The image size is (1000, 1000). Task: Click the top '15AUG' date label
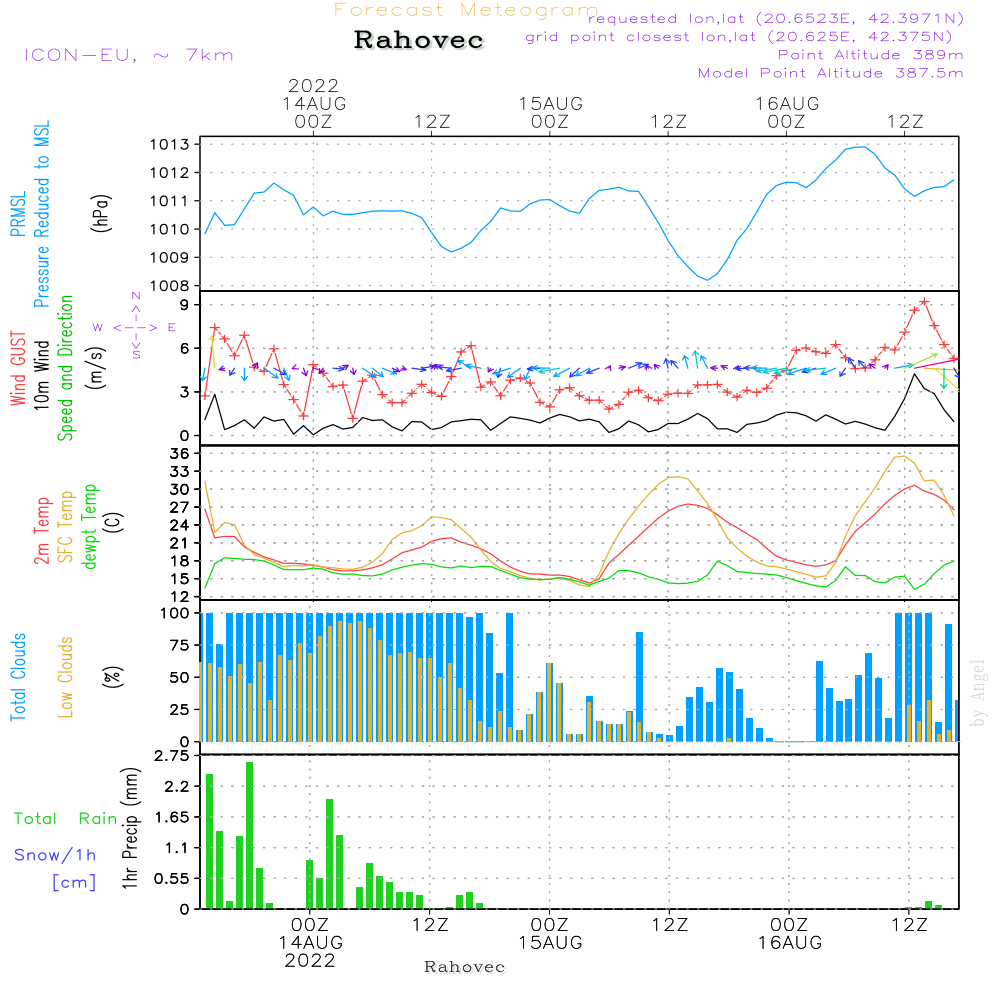click(550, 103)
